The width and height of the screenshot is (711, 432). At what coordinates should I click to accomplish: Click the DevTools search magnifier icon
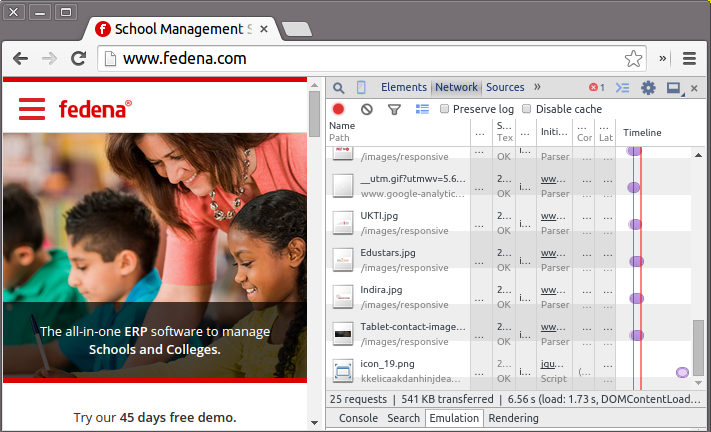point(339,88)
